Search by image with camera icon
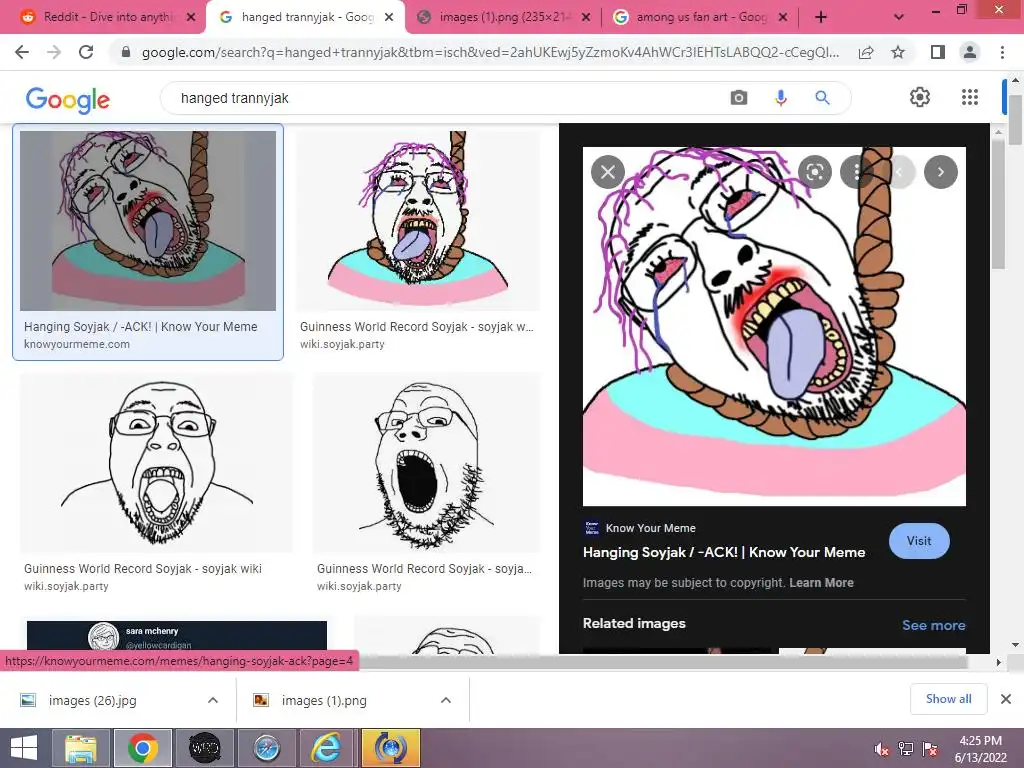The image size is (1024, 768). (739, 98)
